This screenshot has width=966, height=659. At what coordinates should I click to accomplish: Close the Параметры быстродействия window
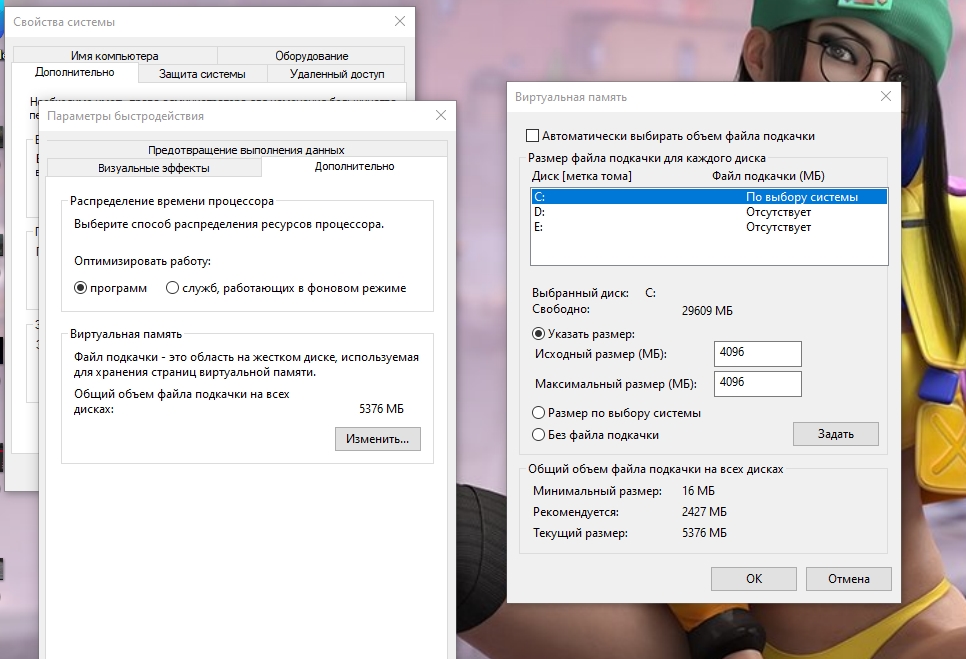[x=440, y=116]
